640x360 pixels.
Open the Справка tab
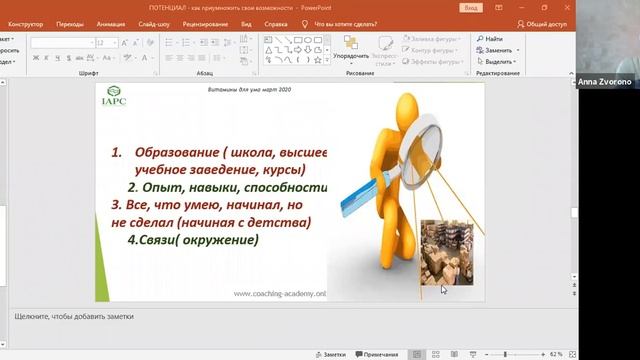pyautogui.click(x=276, y=24)
